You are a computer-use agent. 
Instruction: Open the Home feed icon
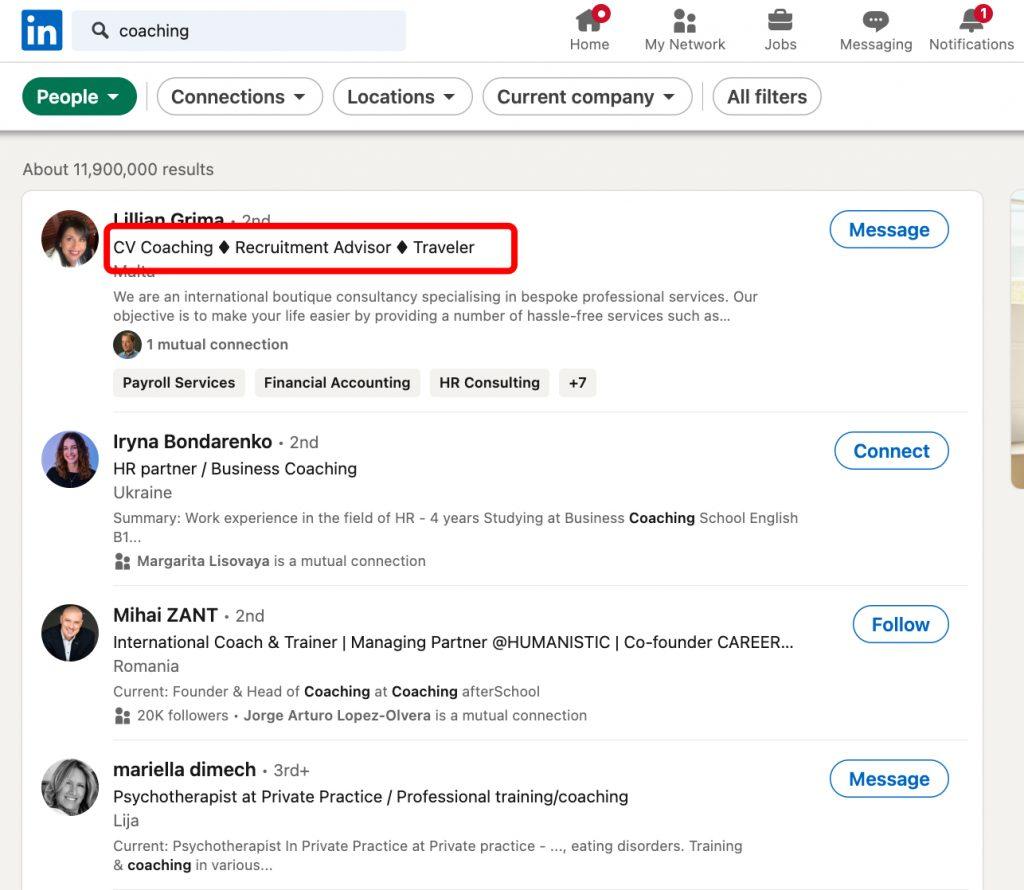click(589, 20)
